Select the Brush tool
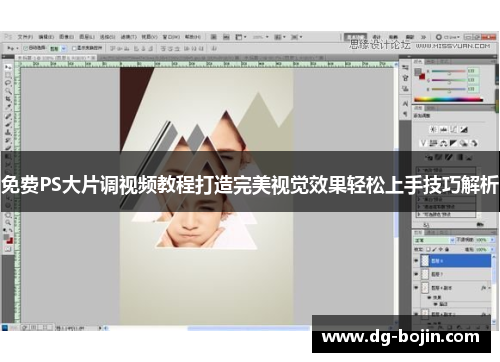The width and height of the screenshot is (500, 362). point(8,124)
